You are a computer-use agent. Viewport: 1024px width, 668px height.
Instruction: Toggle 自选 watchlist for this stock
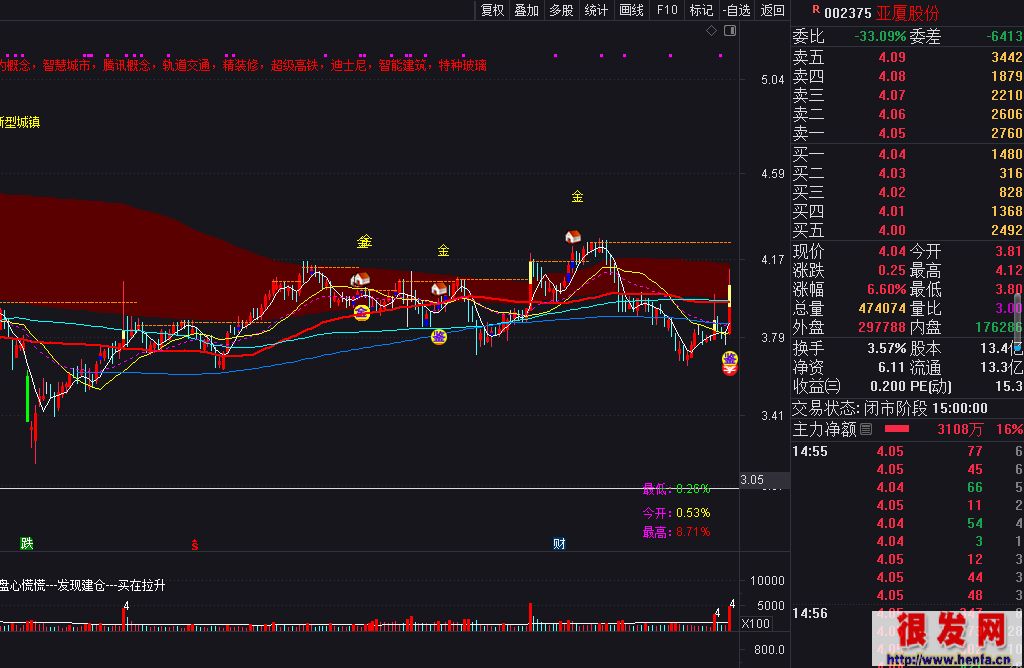(736, 10)
